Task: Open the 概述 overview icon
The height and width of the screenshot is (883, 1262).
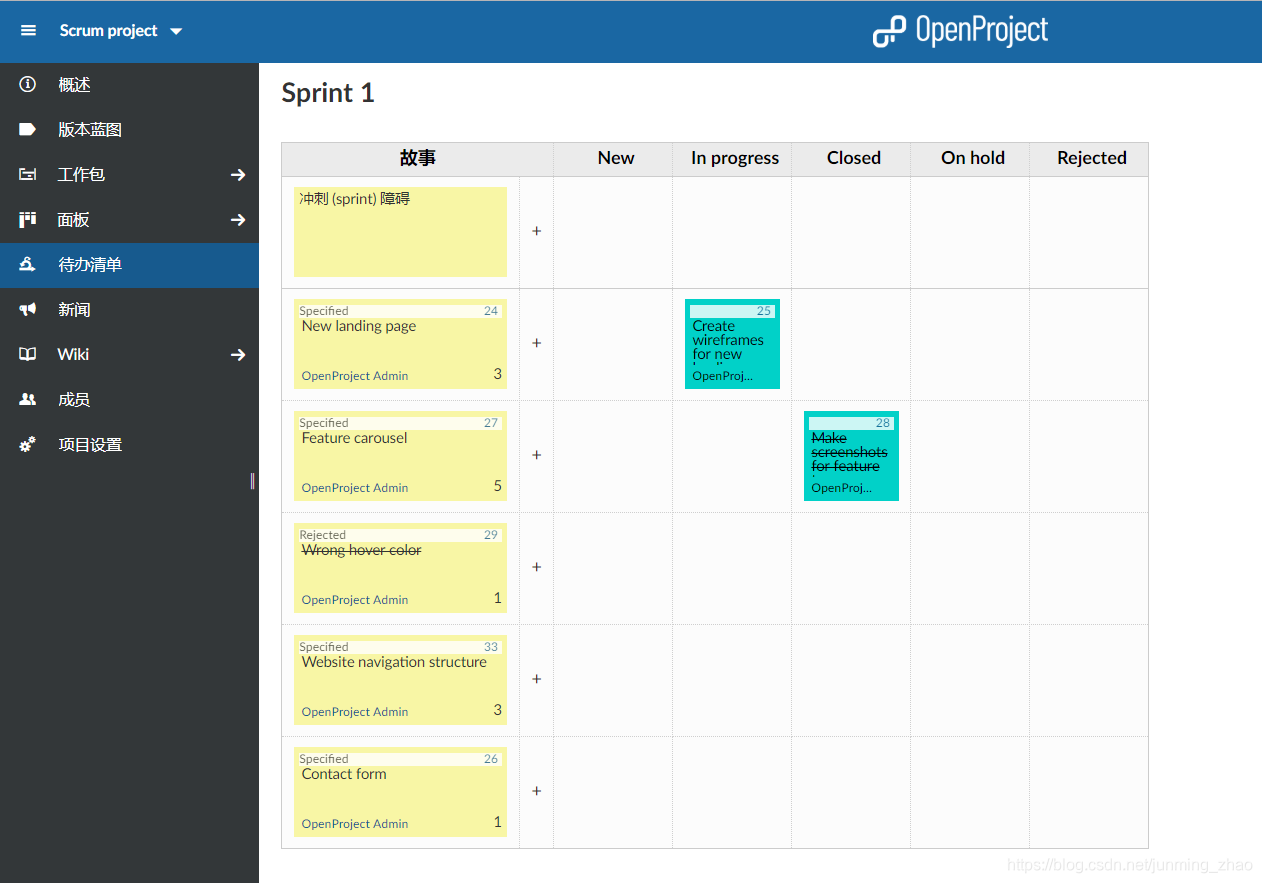Action: (x=28, y=85)
